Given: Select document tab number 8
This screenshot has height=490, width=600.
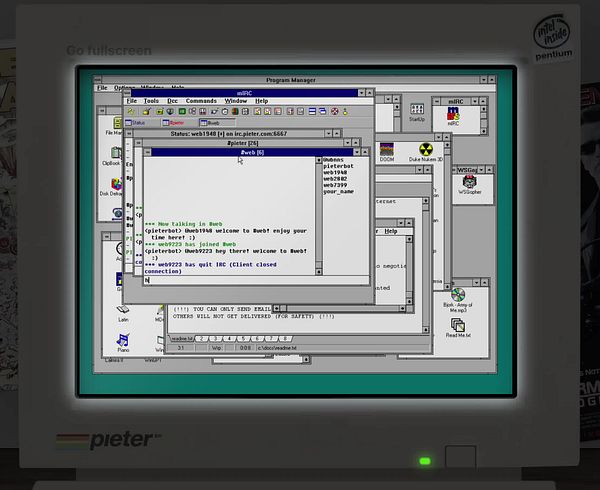Looking at the screenshot, I should (x=285, y=339).
